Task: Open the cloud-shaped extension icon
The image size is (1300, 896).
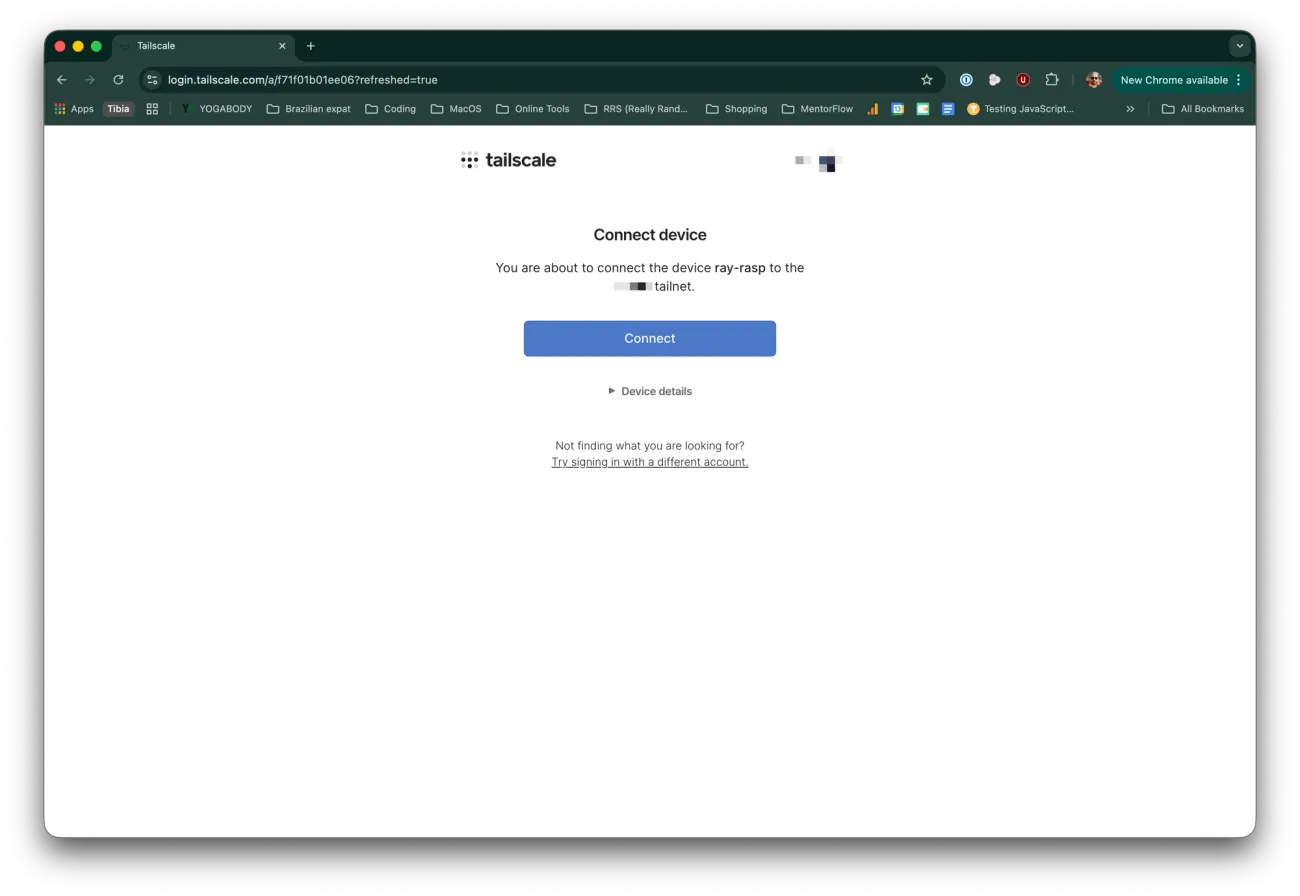Action: point(994,80)
